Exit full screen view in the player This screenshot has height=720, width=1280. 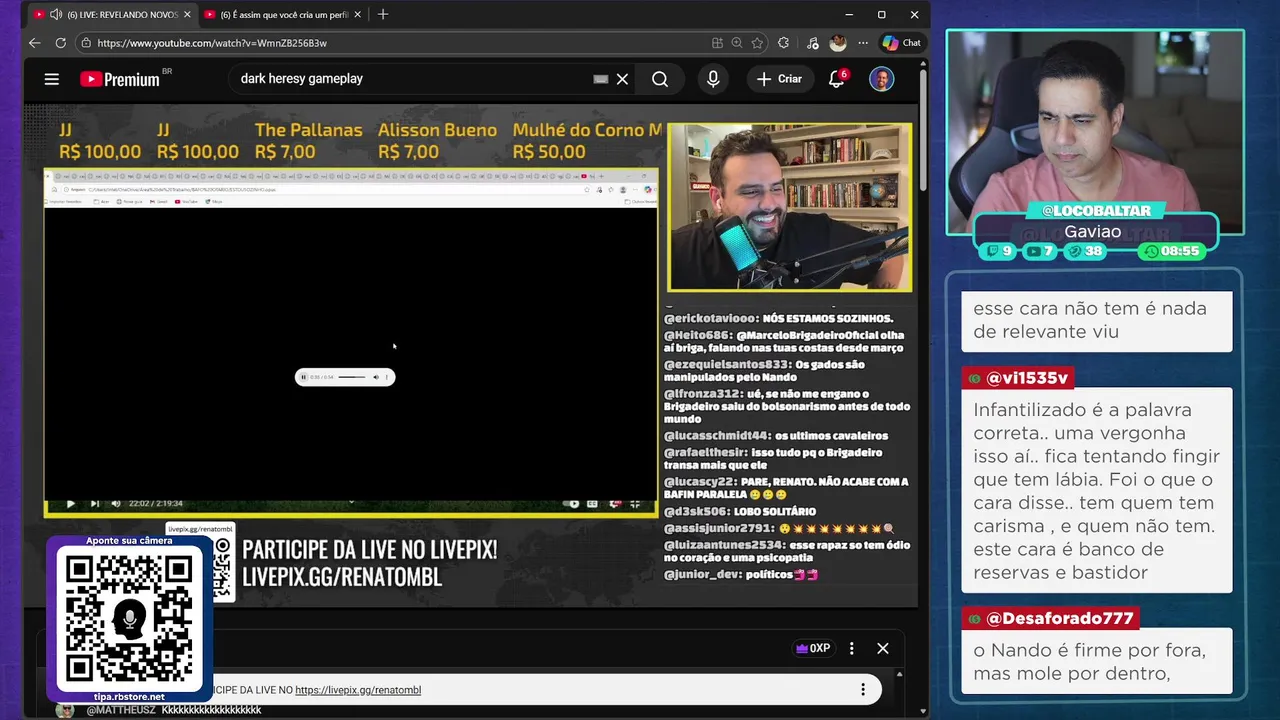(635, 503)
